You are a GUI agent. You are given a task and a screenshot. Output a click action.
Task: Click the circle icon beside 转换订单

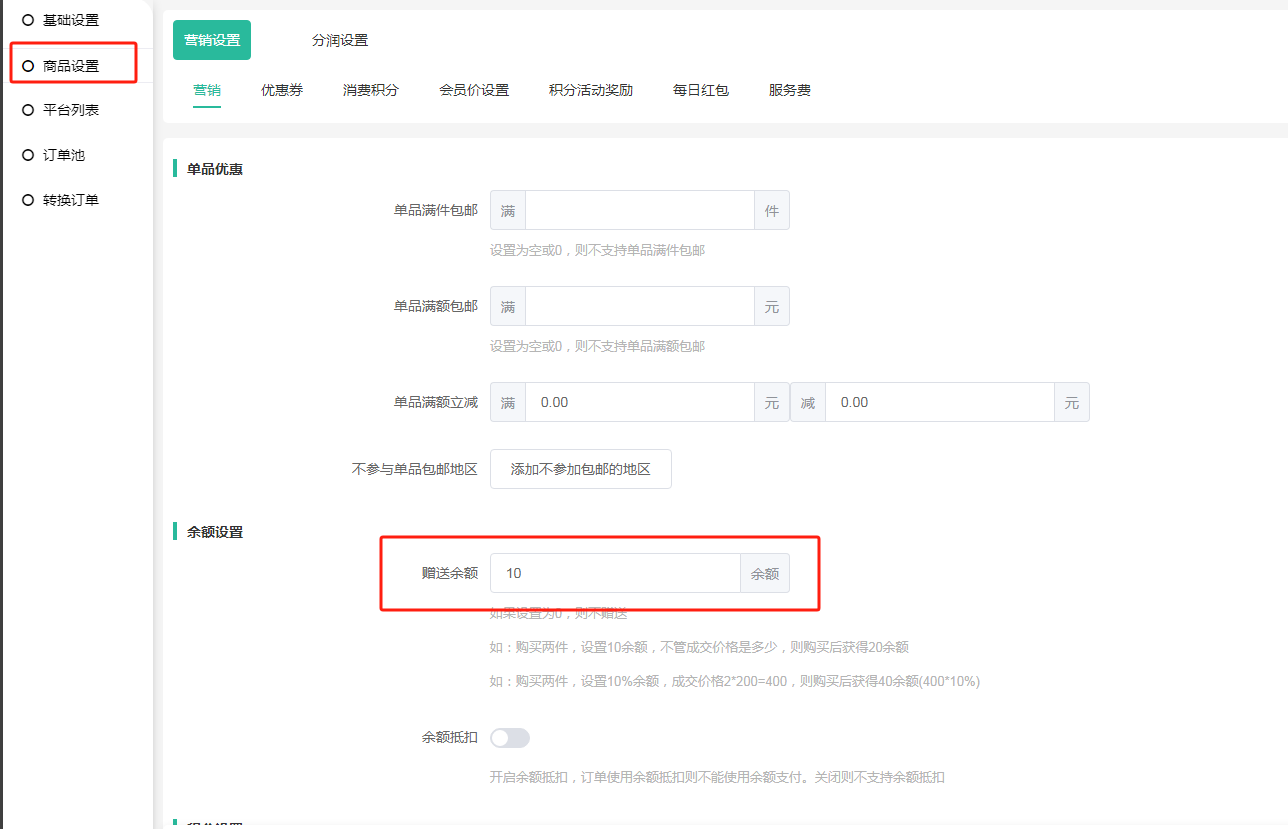[28, 200]
